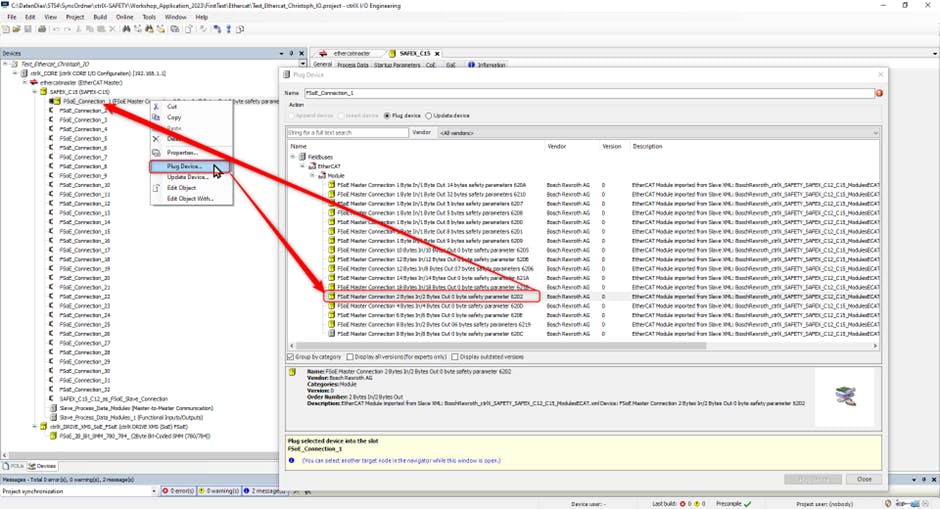Click the ethercatmaster node icon in tree
Screen dimensions: 940x509
coord(34,82)
